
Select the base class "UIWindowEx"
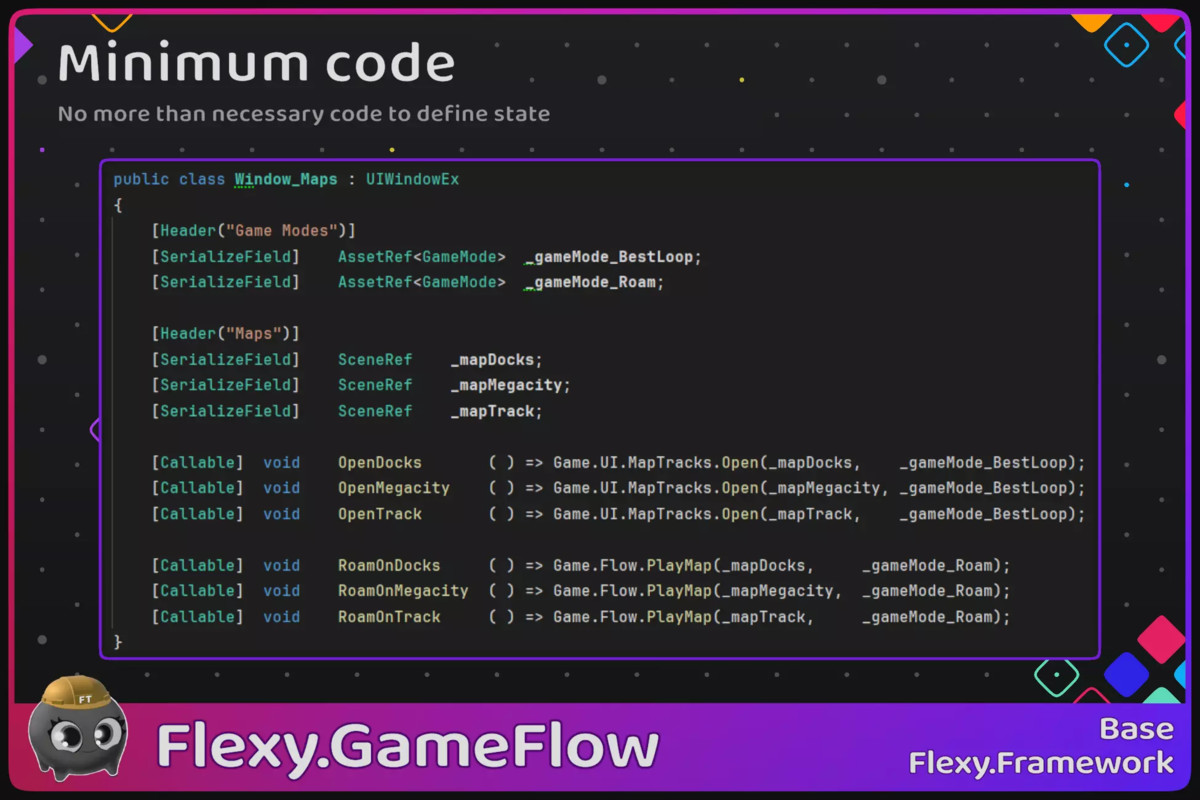point(412,180)
